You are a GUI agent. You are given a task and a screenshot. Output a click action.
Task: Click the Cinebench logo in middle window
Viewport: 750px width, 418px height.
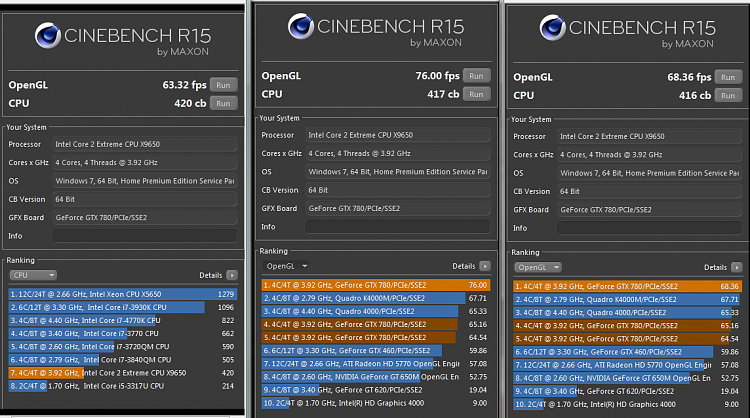[301, 26]
